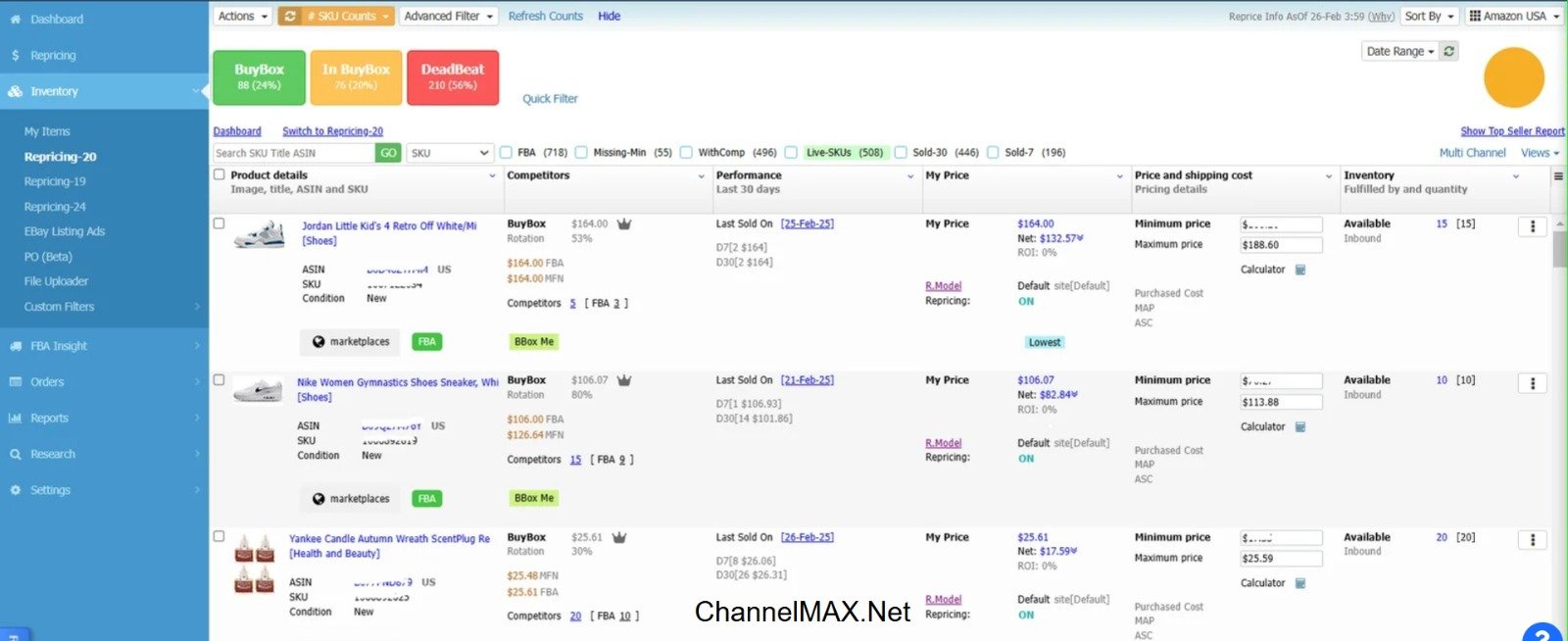
Task: Open three-dot menu for Jordan row
Action: 1533,226
